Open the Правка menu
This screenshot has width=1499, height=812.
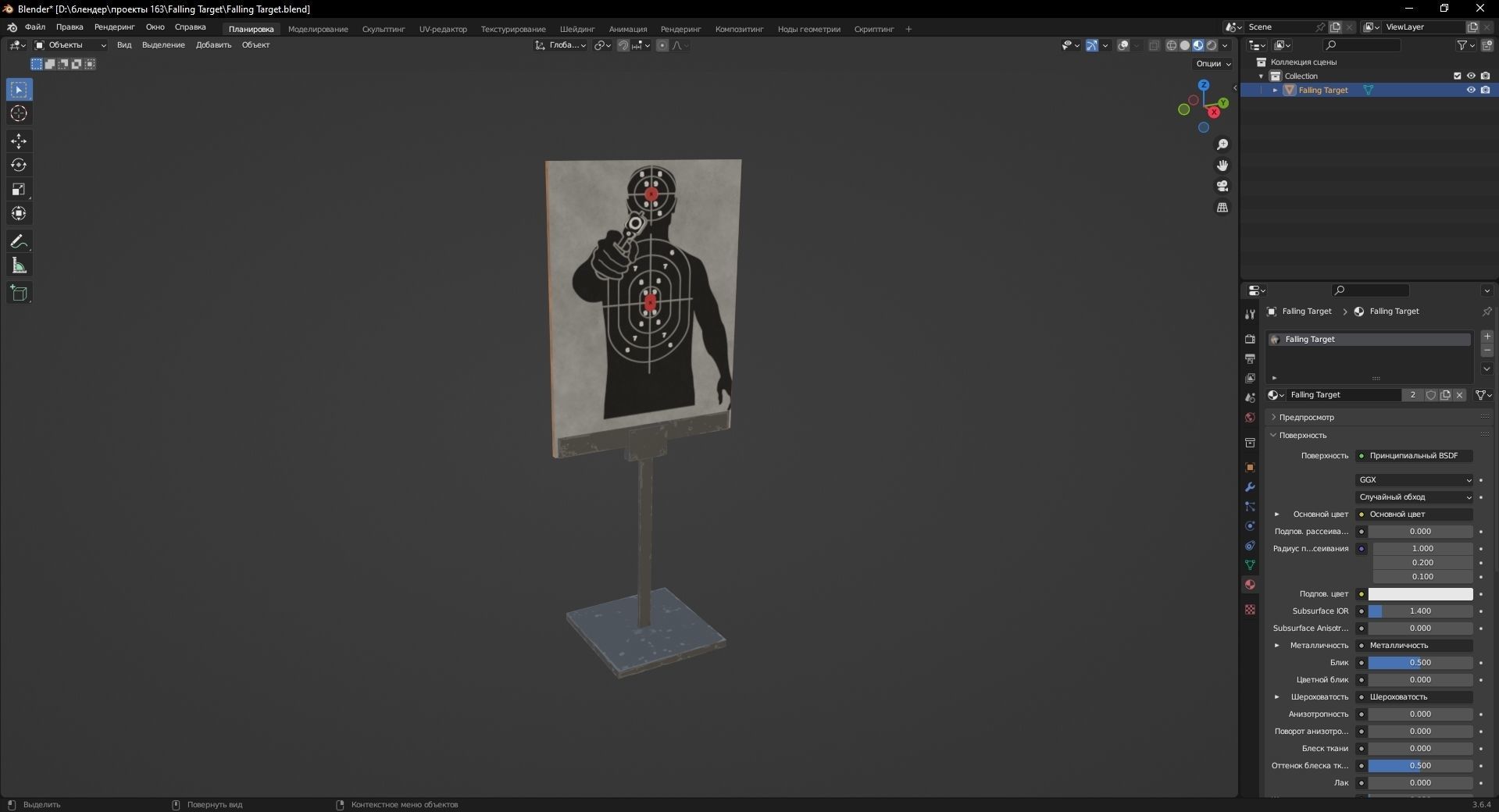coord(70,27)
